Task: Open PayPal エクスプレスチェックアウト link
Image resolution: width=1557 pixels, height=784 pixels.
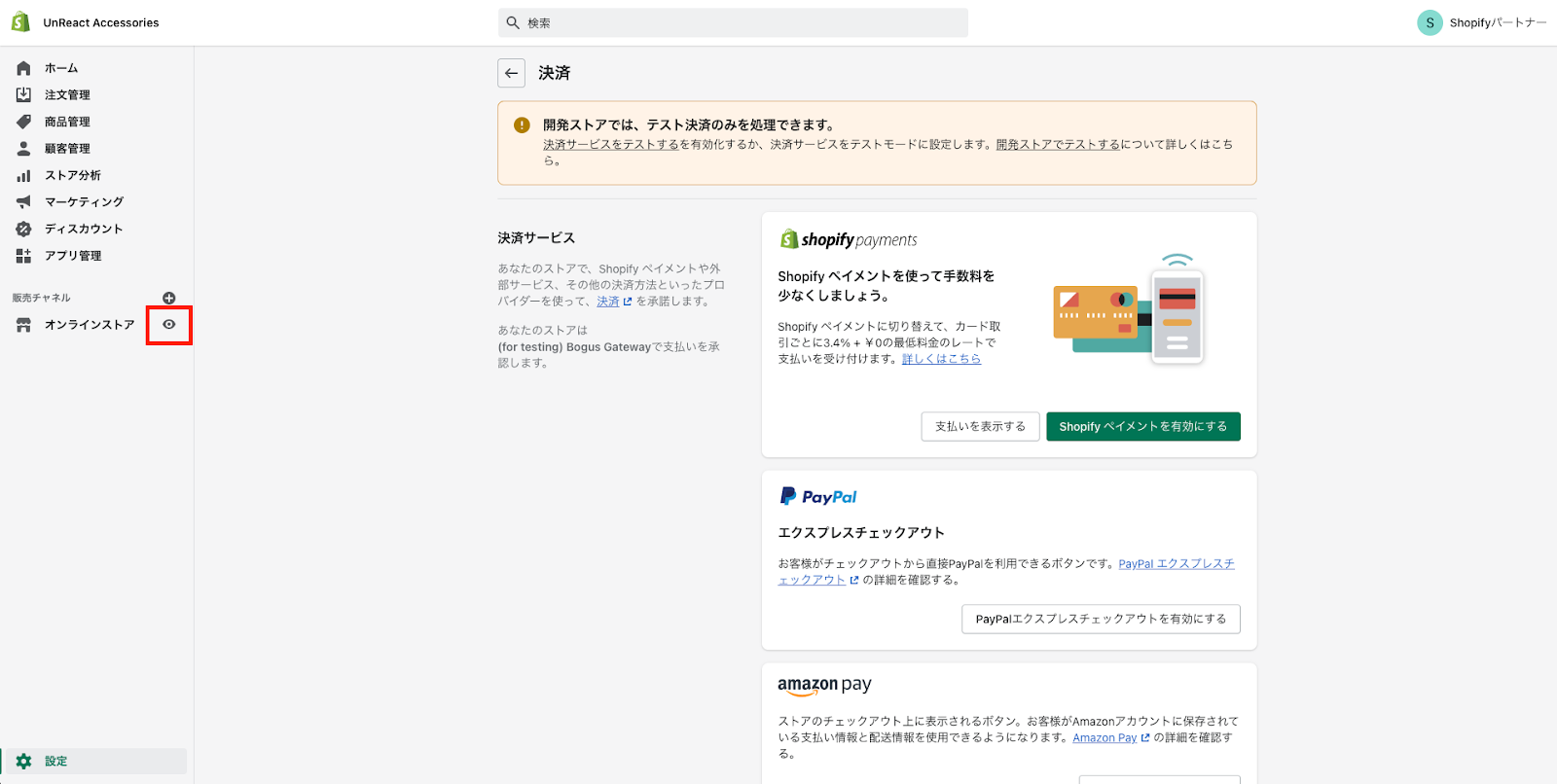Action: pyautogui.click(x=1177, y=564)
